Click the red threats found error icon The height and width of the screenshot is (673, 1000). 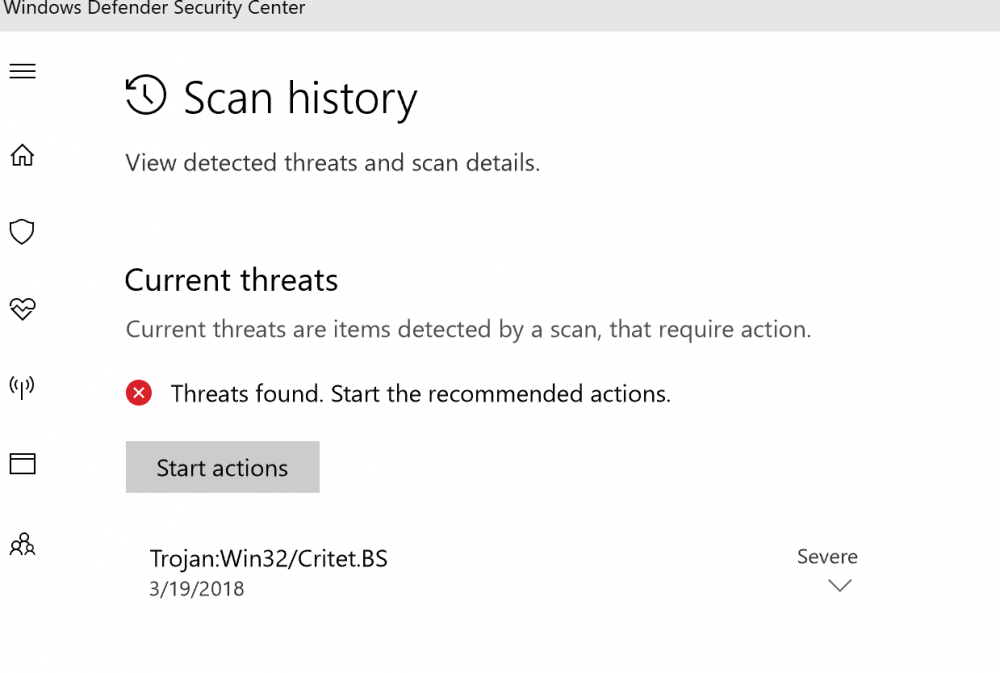click(139, 393)
